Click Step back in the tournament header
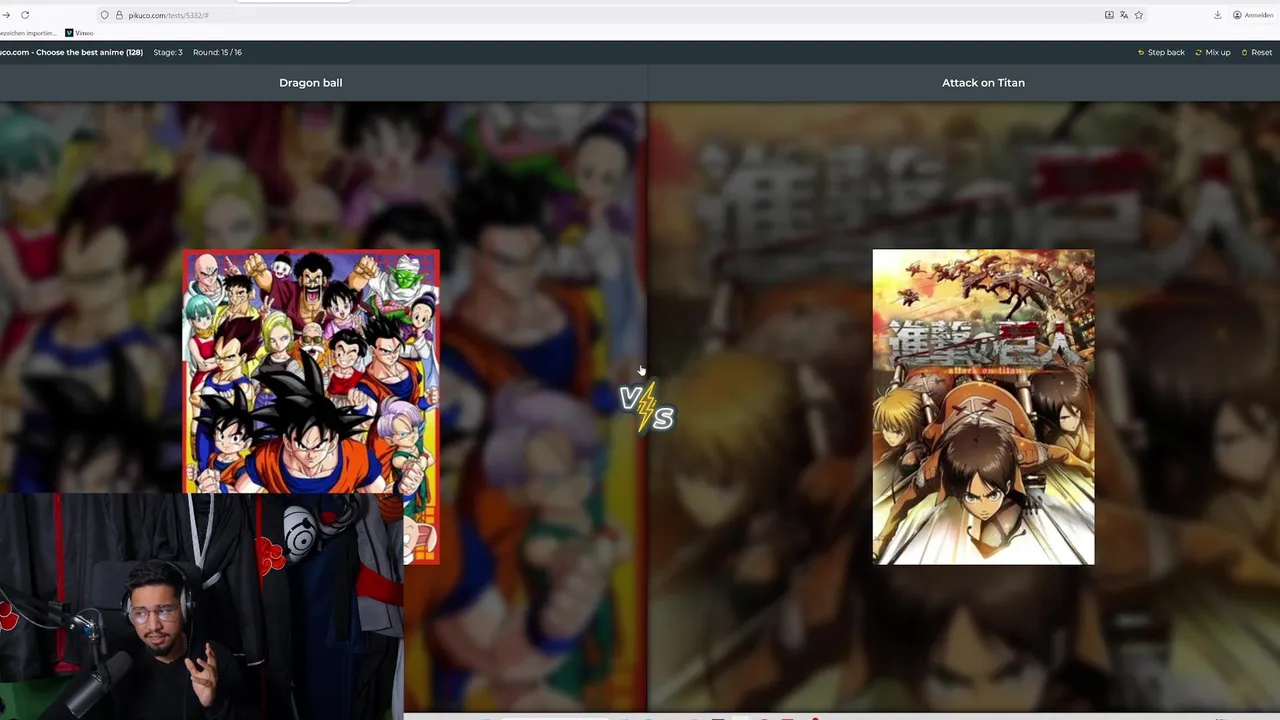 click(1161, 52)
